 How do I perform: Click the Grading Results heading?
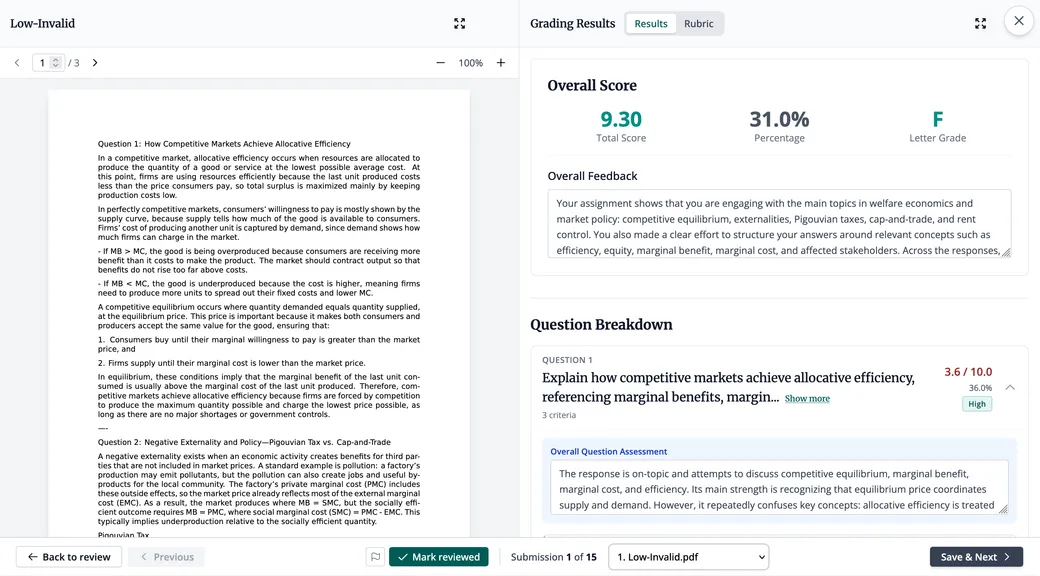pyautogui.click(x=572, y=24)
